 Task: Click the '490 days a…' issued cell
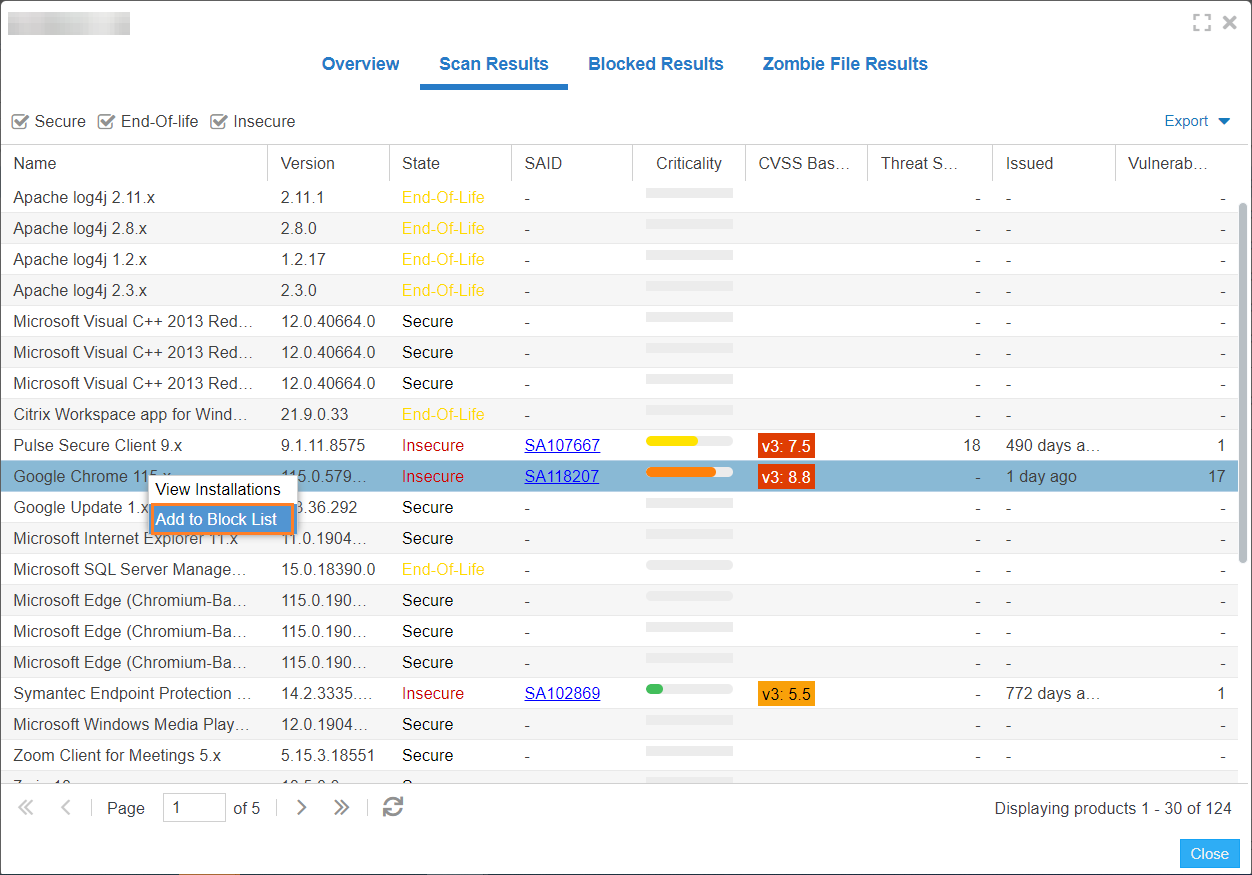point(1053,446)
